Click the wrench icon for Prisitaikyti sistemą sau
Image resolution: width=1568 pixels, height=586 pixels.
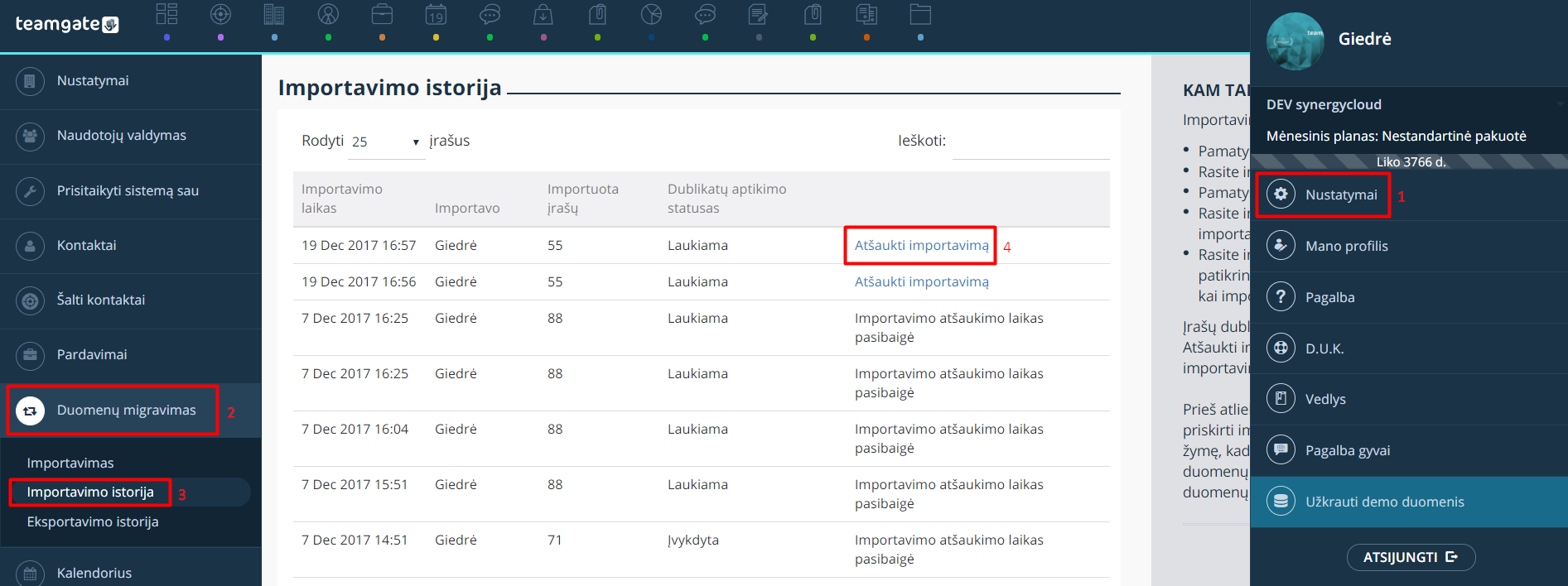[30, 191]
